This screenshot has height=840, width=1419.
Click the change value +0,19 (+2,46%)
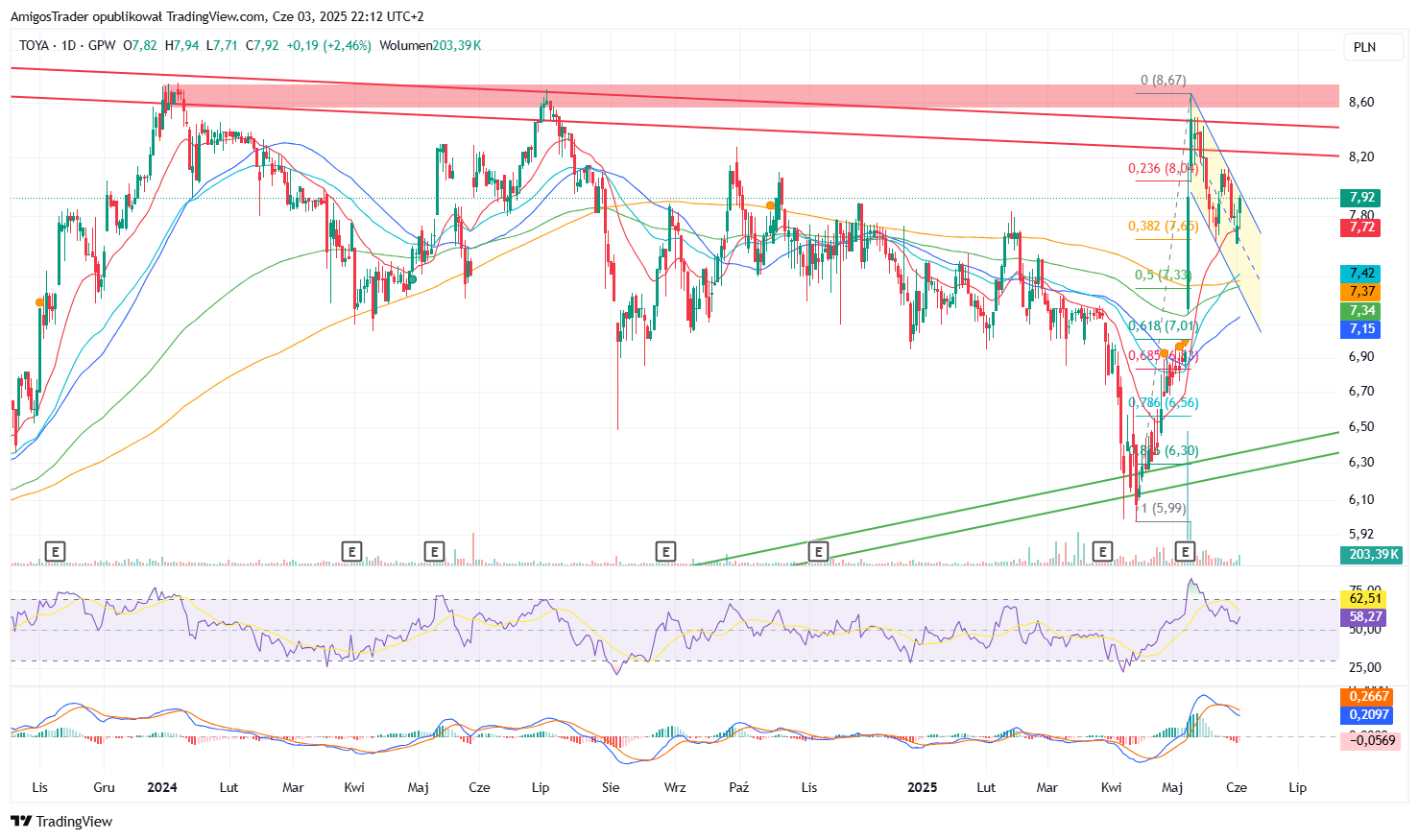(x=328, y=45)
